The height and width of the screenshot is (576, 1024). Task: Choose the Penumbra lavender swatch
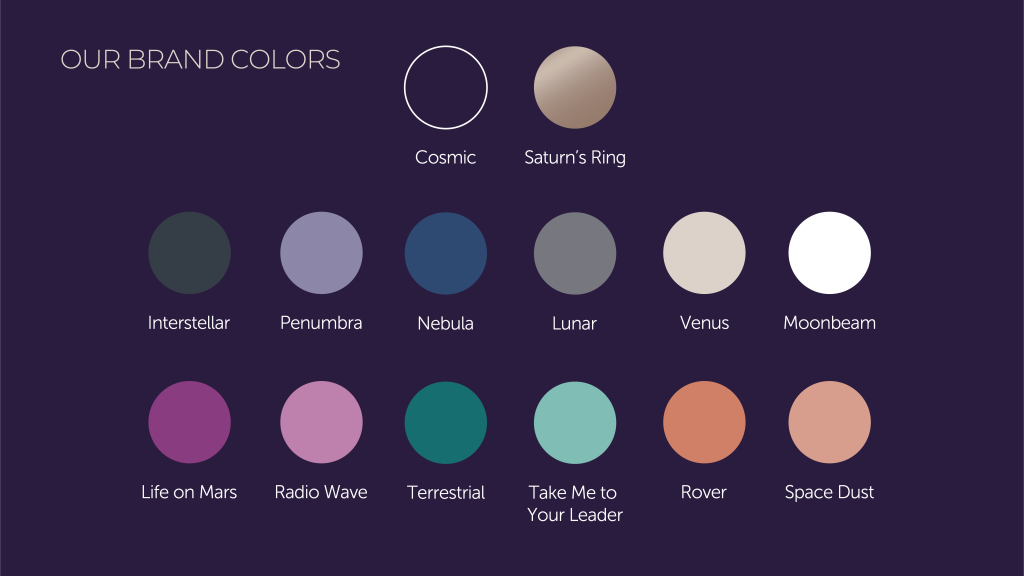[x=321, y=253]
